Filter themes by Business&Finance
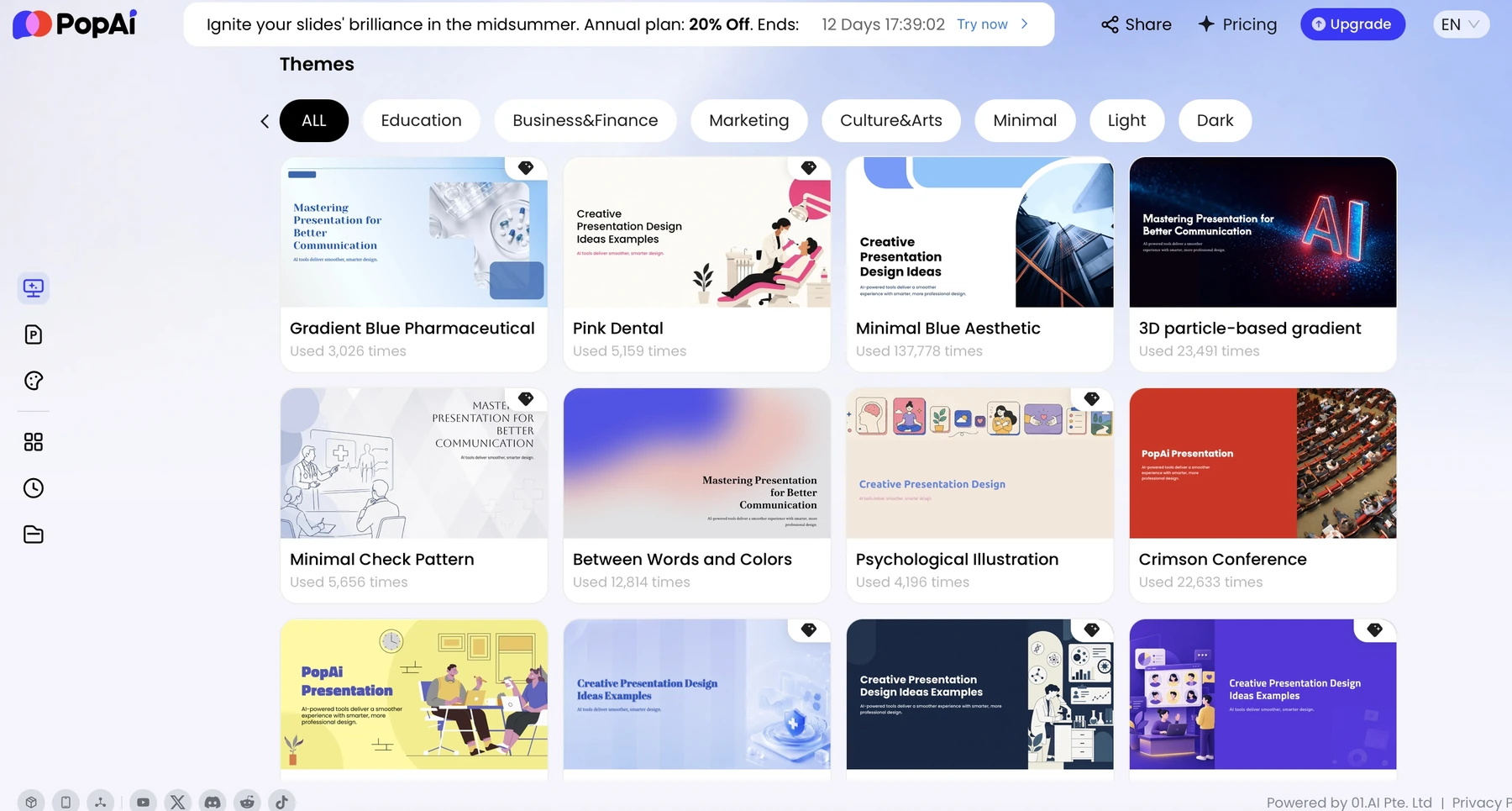 pyautogui.click(x=585, y=121)
